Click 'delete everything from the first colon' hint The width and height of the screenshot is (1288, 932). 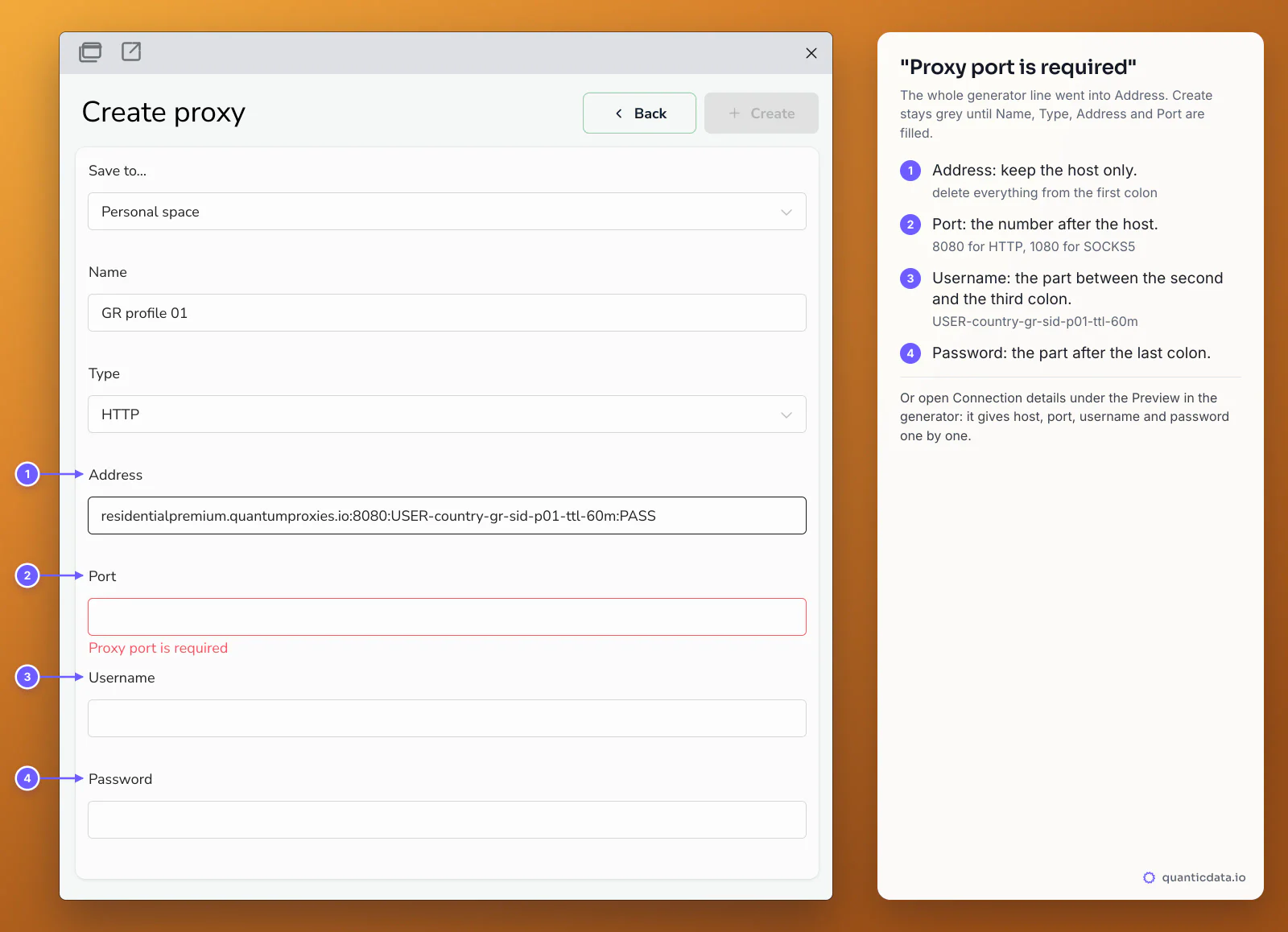1045,193
